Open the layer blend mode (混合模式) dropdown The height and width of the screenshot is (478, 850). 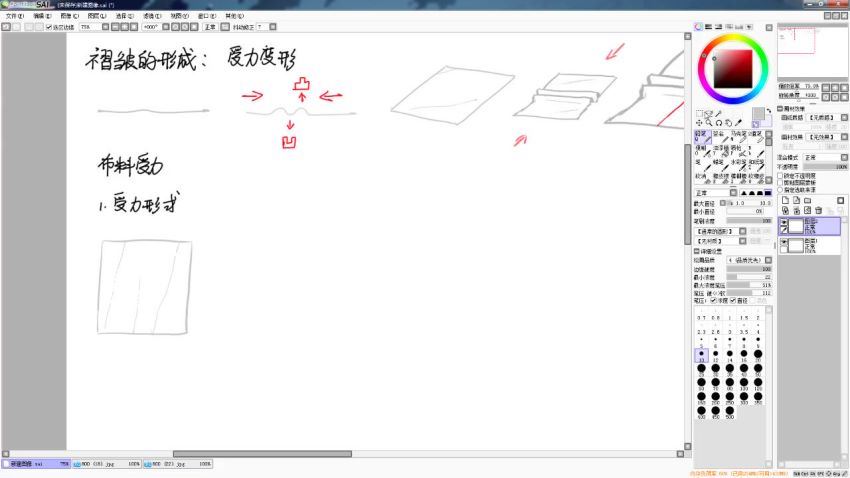point(844,158)
